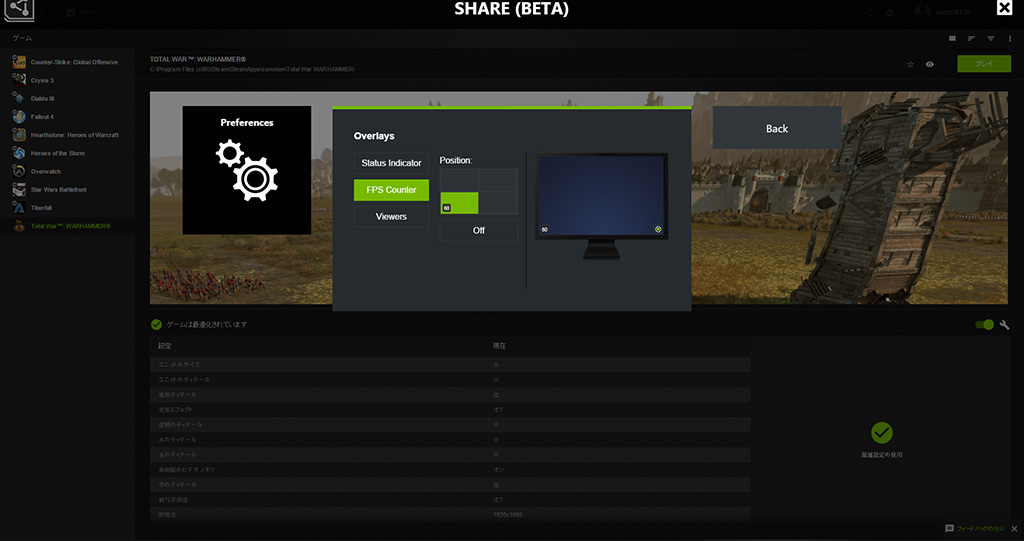The image size is (1024, 541).
Task: Open the three-dot more options menu
Action: coord(1010,39)
